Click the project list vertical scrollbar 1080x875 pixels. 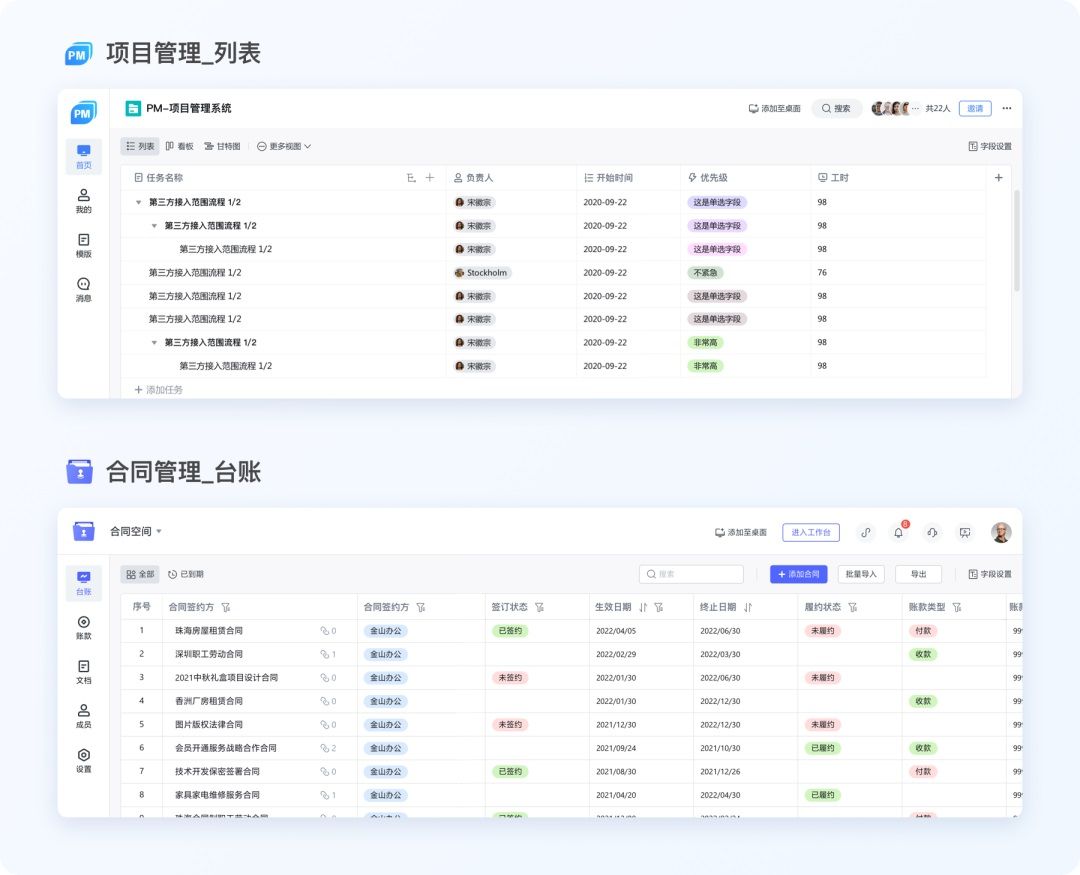[1017, 240]
